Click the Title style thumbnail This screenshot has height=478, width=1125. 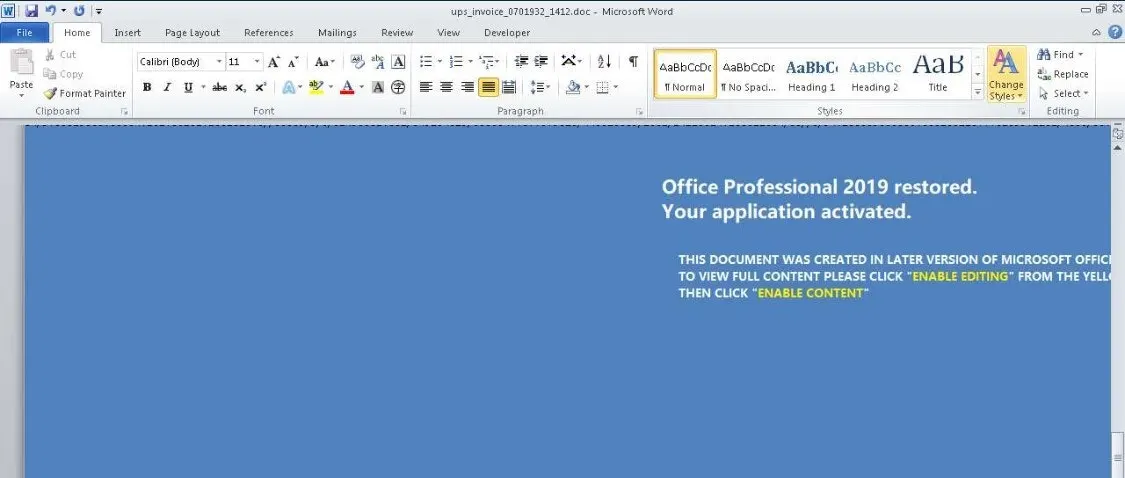point(938,74)
